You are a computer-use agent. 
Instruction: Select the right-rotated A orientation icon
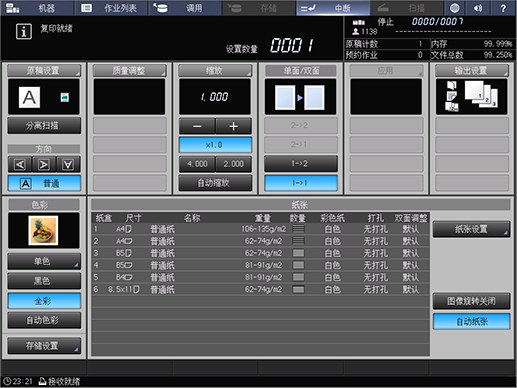coord(44,164)
